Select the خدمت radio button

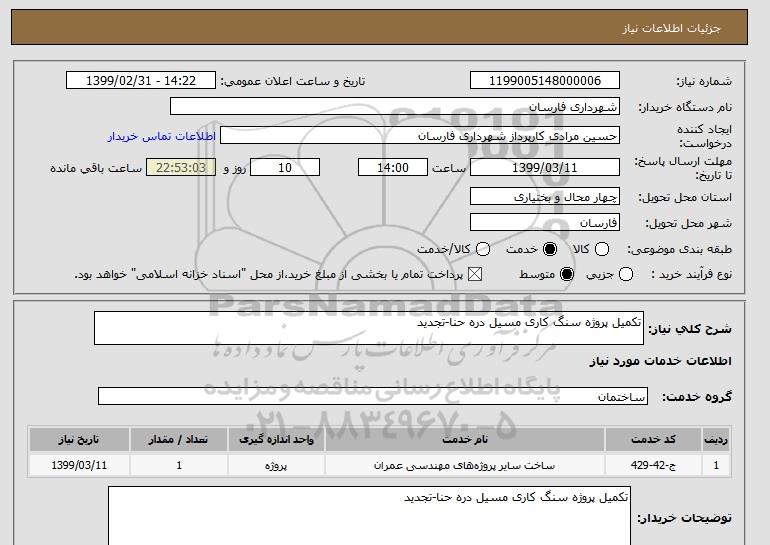[x=550, y=249]
